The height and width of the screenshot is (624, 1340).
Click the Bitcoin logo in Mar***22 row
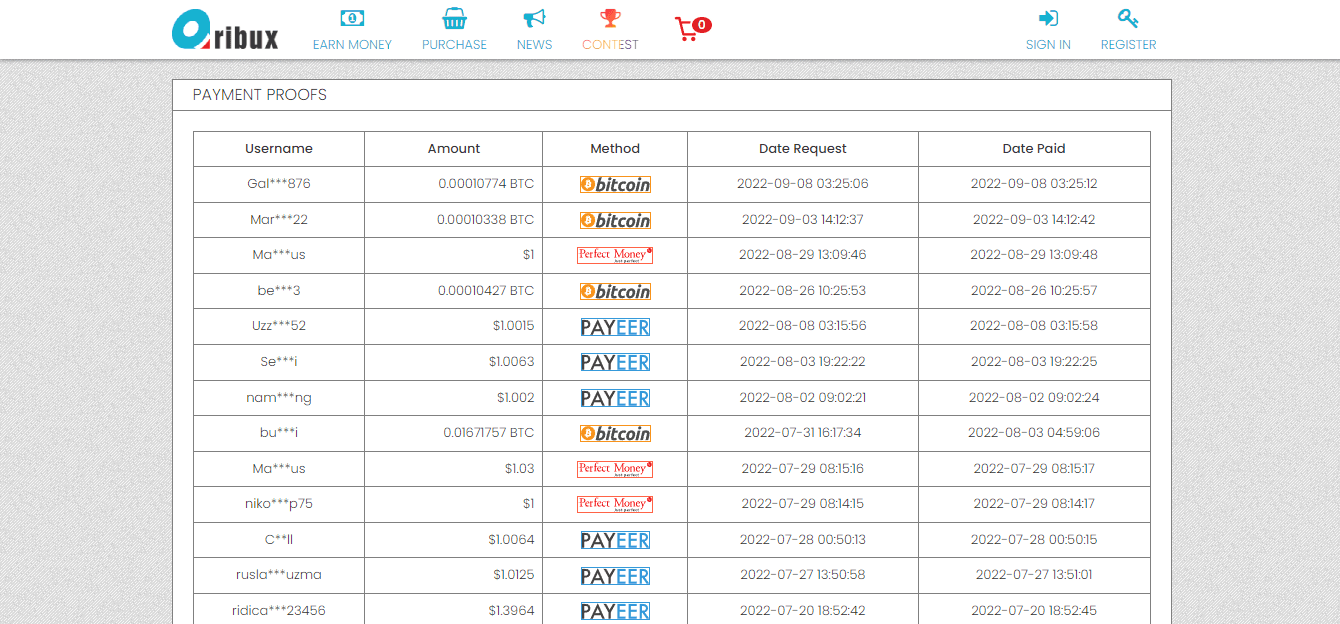(615, 220)
